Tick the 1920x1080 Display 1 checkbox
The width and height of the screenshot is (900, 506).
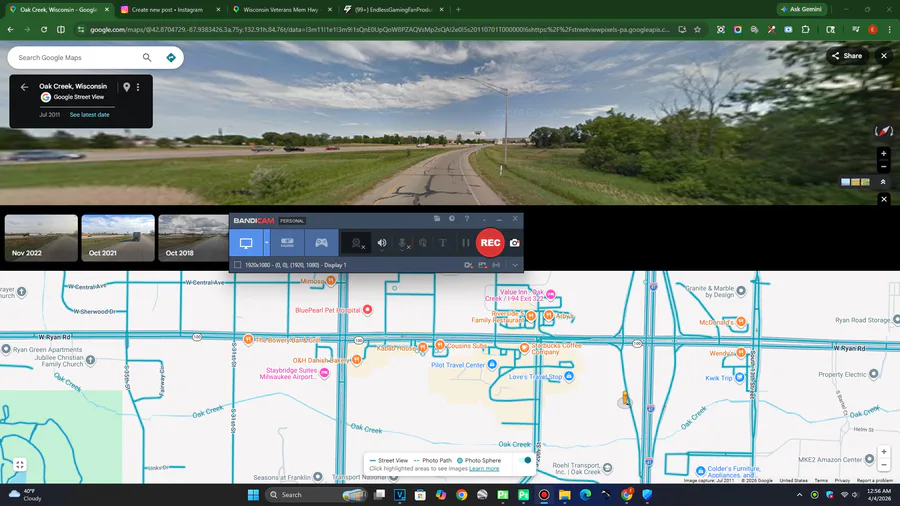coord(238,265)
